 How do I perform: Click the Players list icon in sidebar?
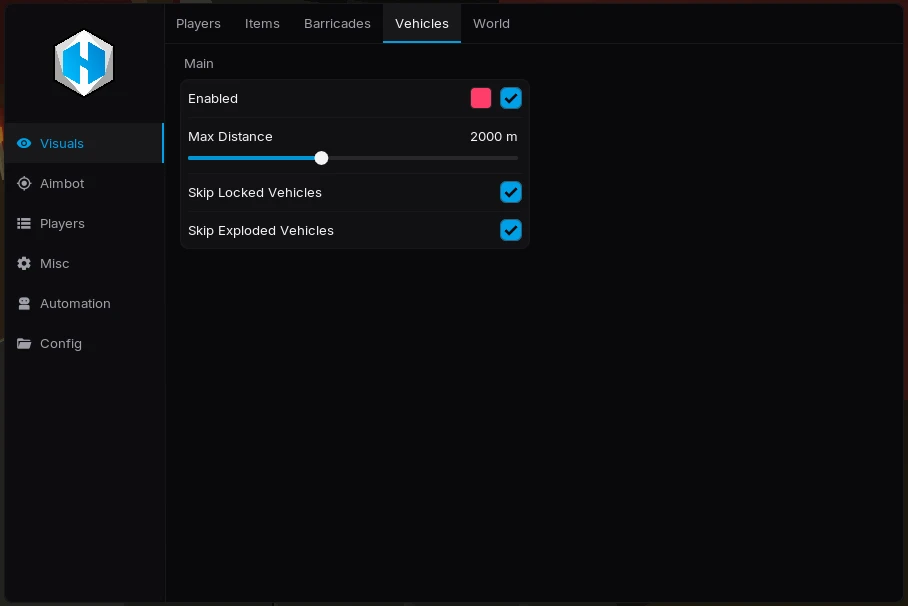click(x=24, y=223)
